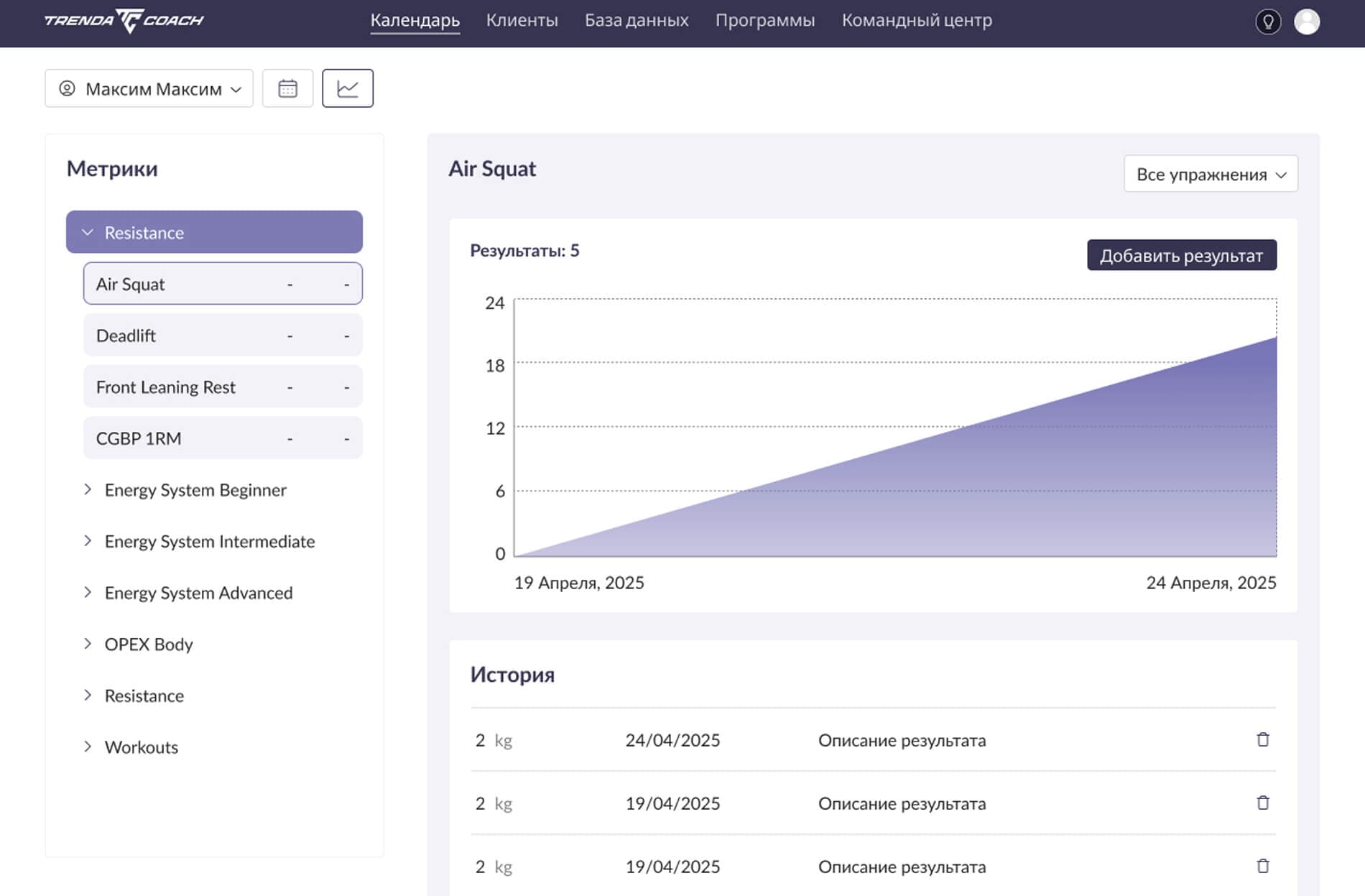This screenshot has height=896, width=1365.
Task: Click the lightbulb tips icon
Action: pos(1268,22)
